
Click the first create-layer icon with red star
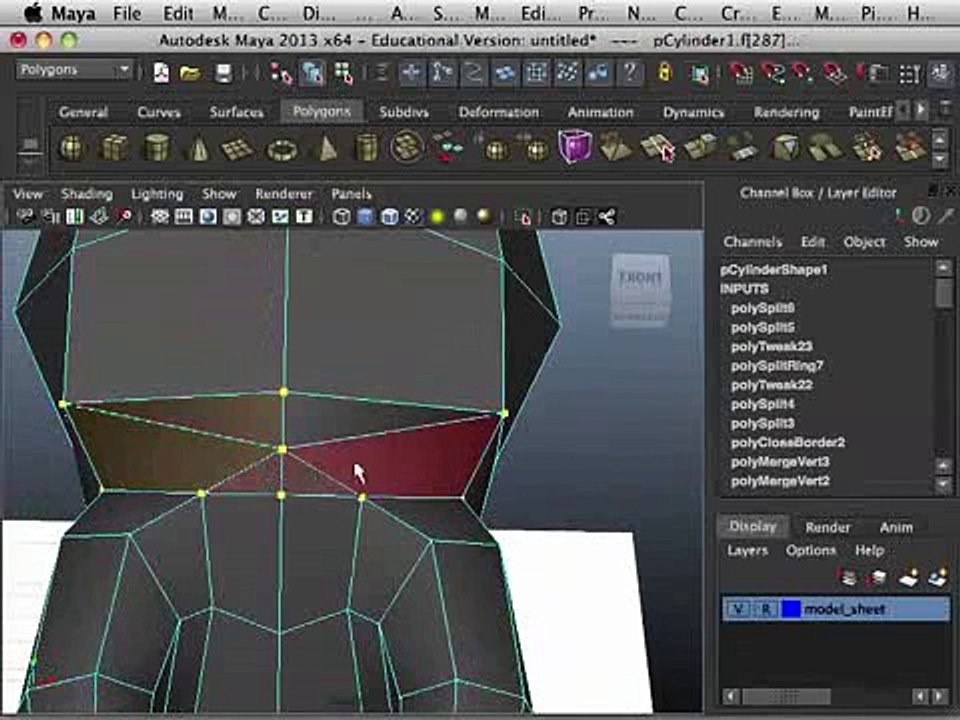848,577
